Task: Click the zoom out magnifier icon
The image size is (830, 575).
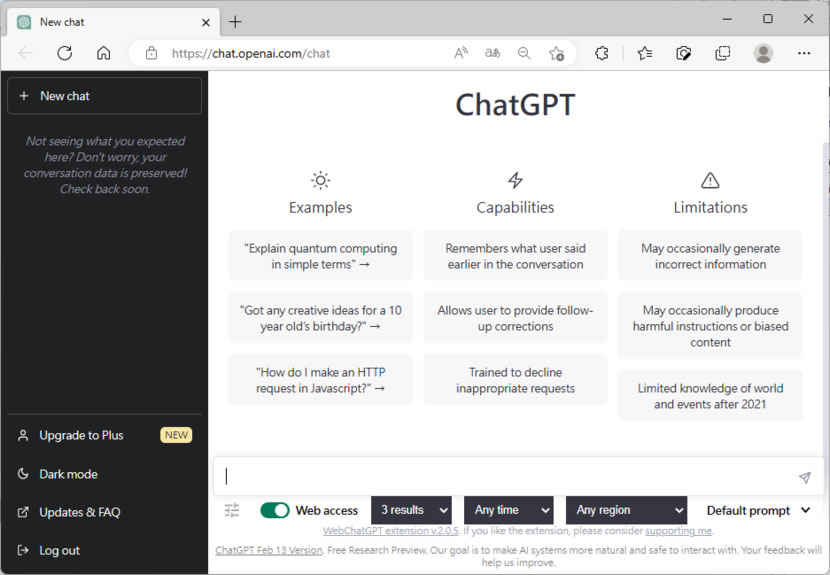Action: click(524, 53)
